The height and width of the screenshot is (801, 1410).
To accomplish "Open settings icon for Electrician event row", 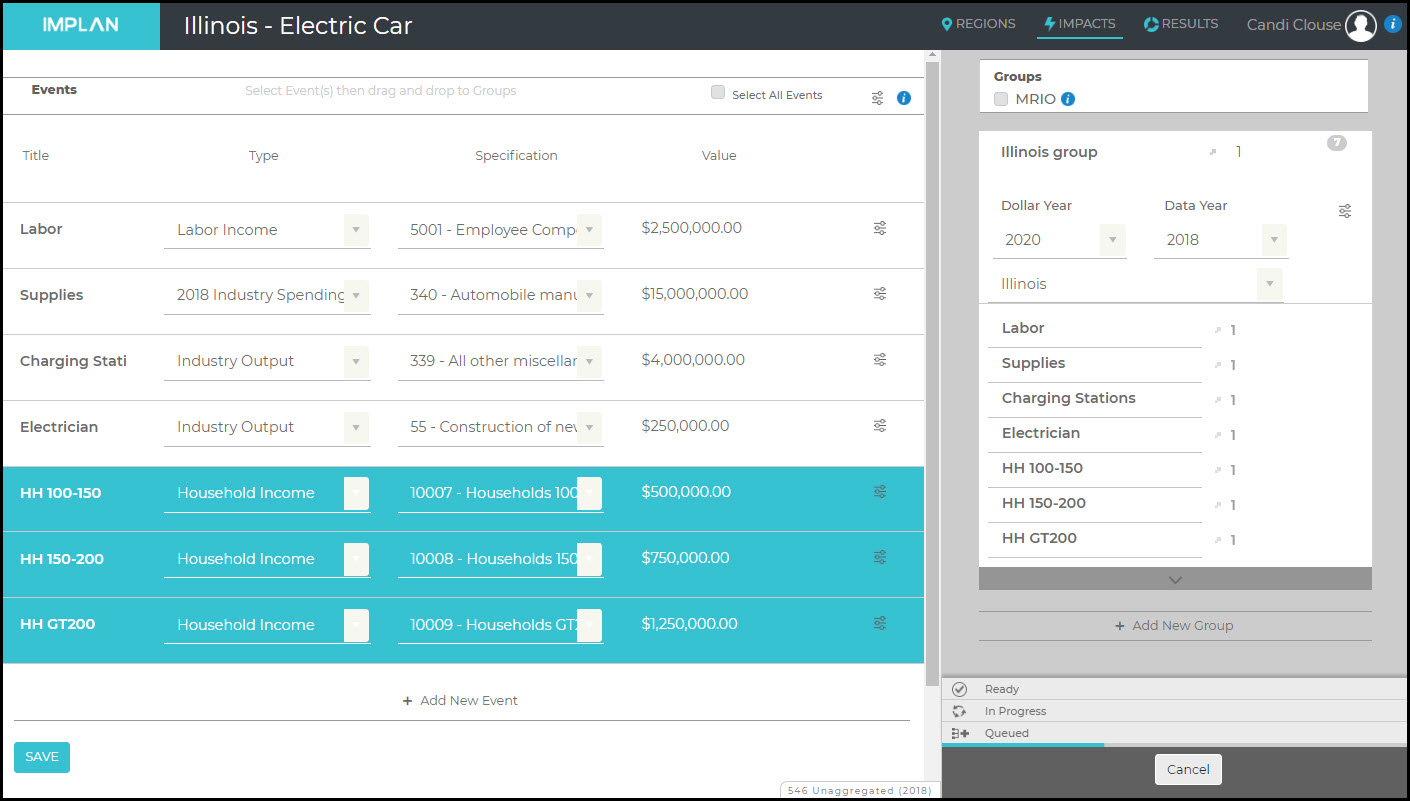I will coord(880,426).
